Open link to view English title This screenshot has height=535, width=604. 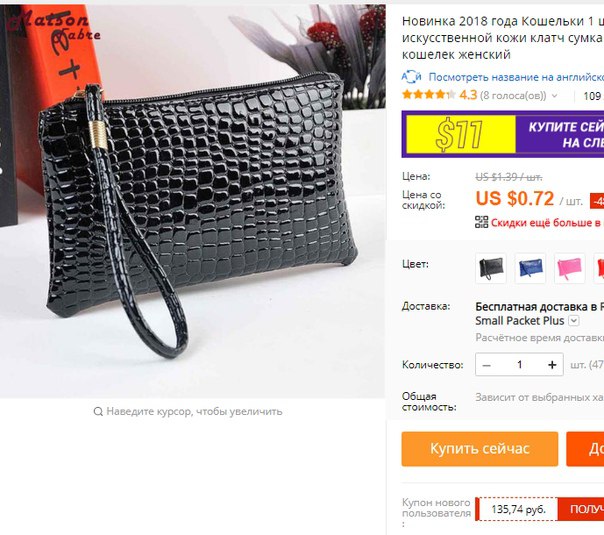pyautogui.click(x=516, y=77)
